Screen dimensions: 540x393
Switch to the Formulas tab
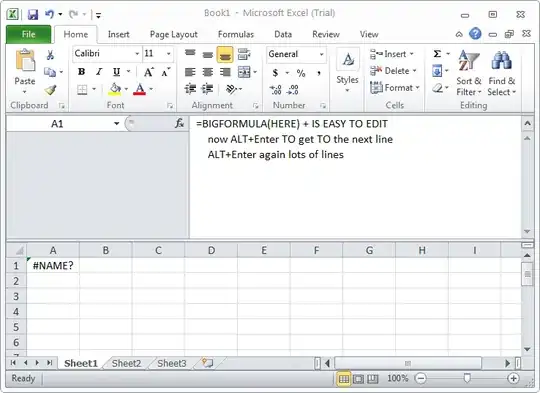pyautogui.click(x=236, y=34)
